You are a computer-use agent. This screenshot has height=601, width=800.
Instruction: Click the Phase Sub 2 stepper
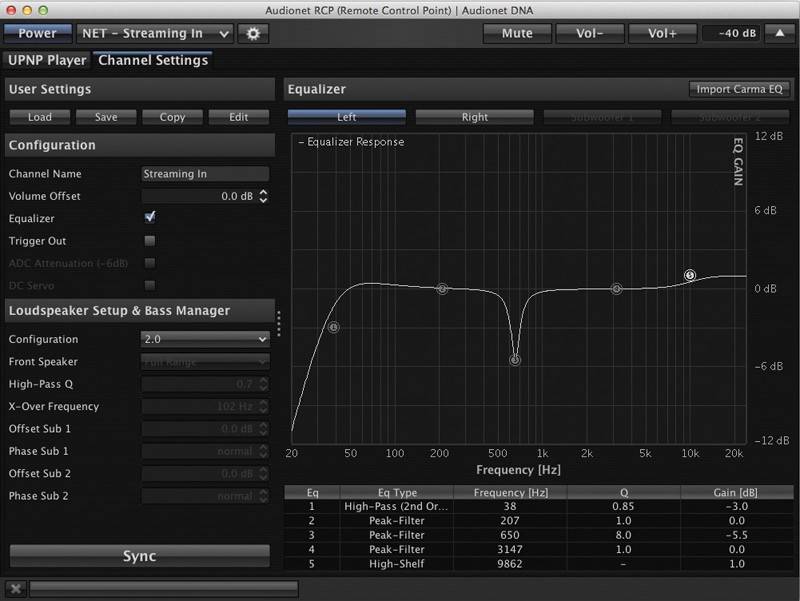tap(263, 496)
